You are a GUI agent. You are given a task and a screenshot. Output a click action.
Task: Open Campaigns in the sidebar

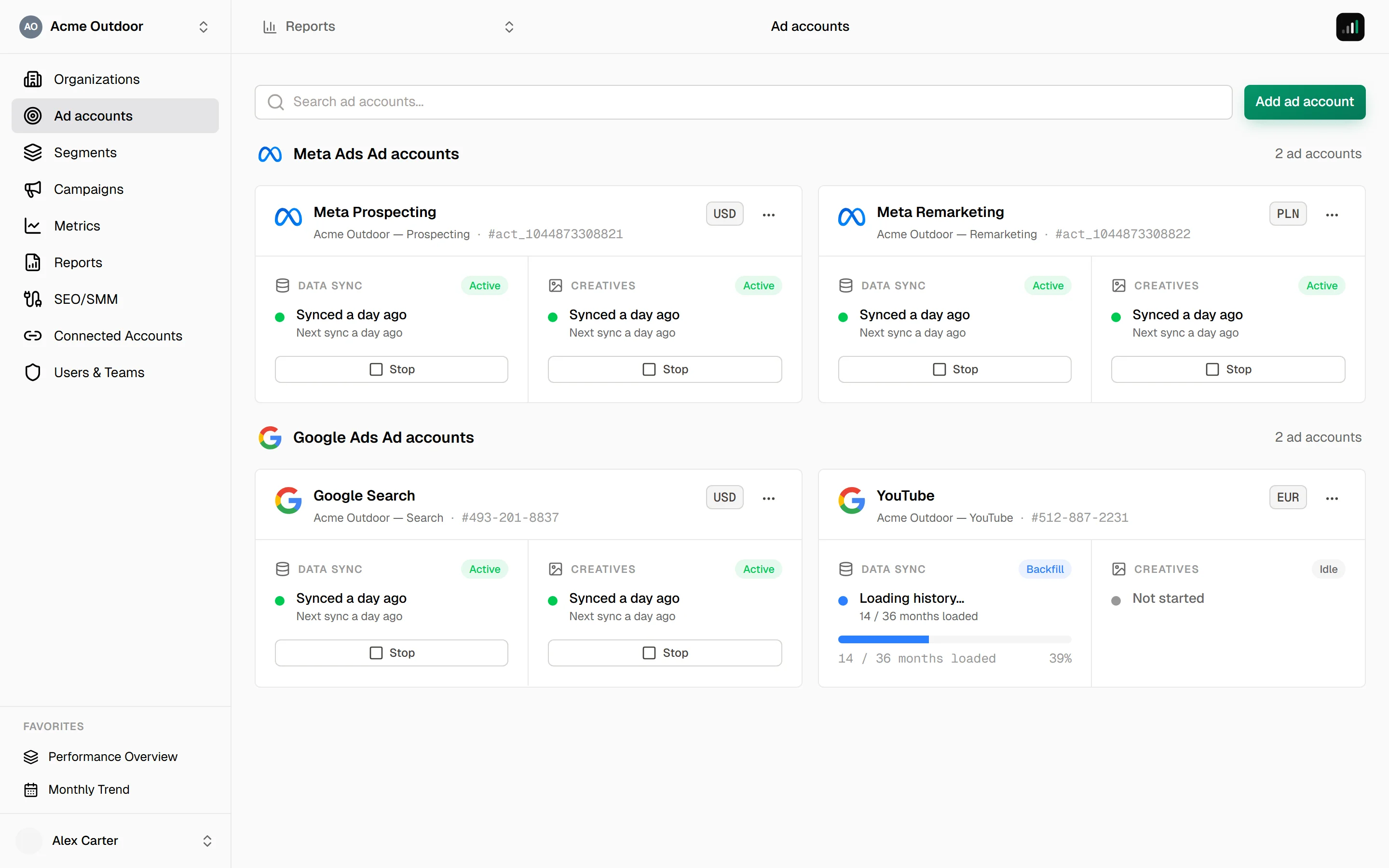pos(115,190)
